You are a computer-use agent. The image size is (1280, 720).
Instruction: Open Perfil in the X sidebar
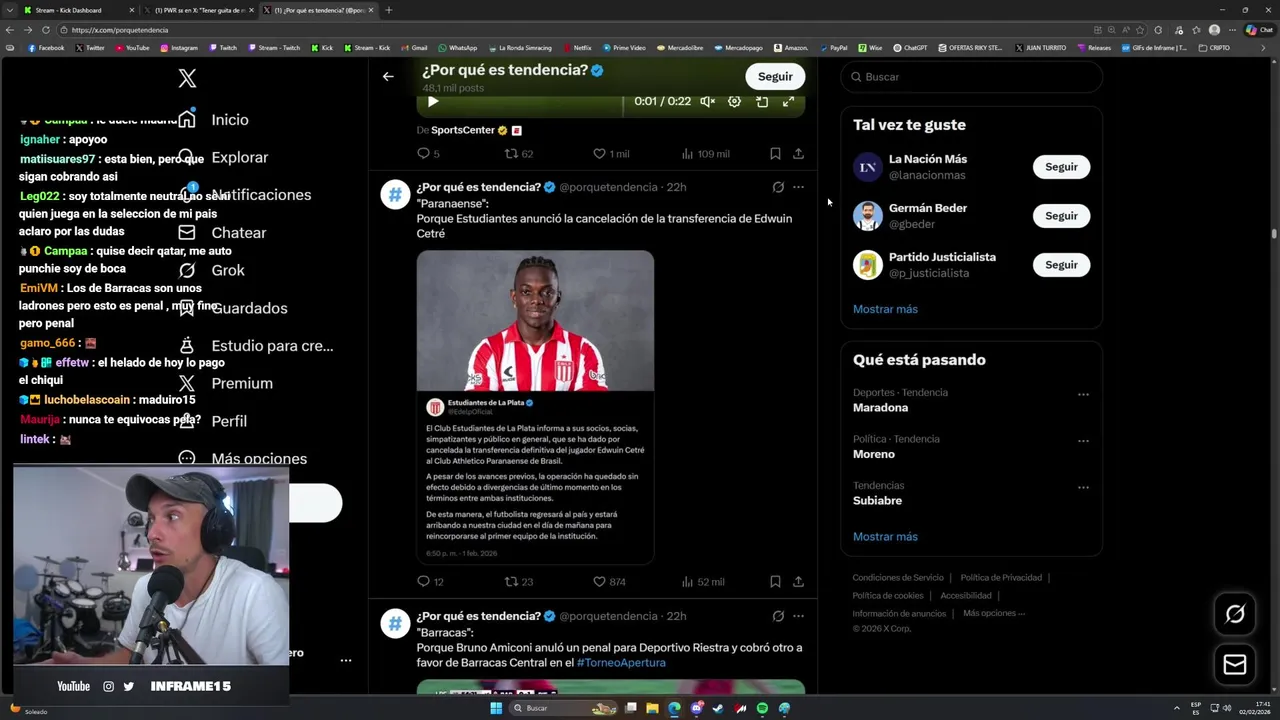point(212,421)
